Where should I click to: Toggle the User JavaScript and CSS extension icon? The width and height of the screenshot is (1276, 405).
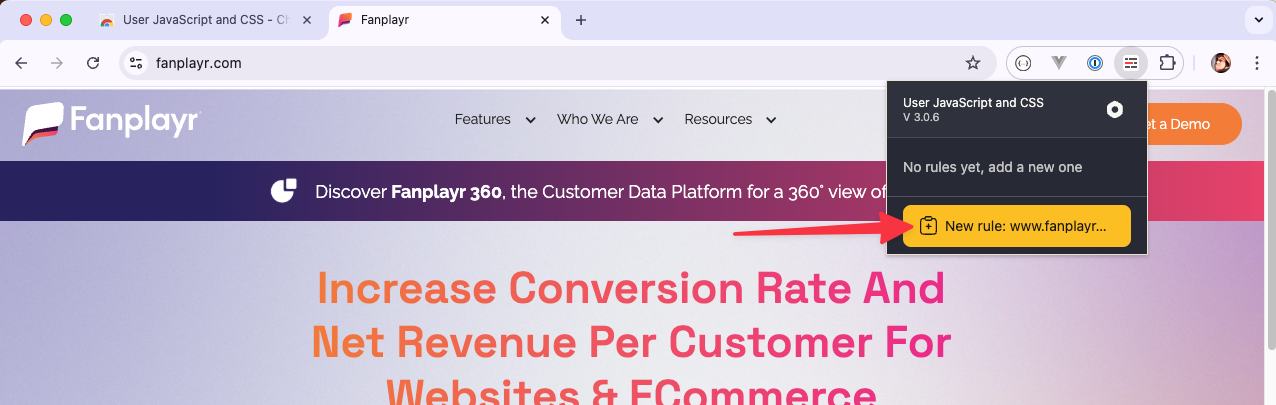pos(1131,63)
